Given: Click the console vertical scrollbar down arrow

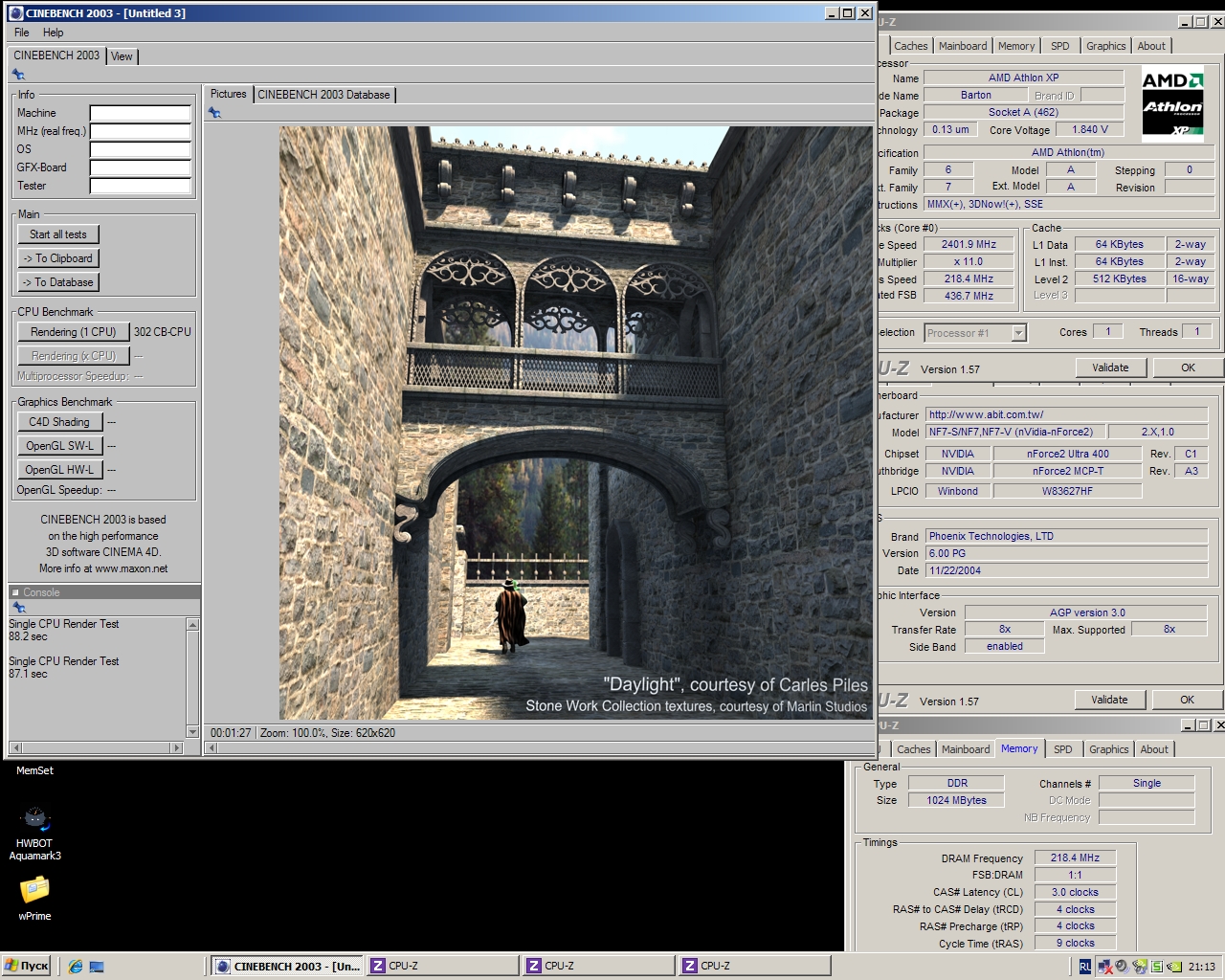Looking at the screenshot, I should pos(192,732).
